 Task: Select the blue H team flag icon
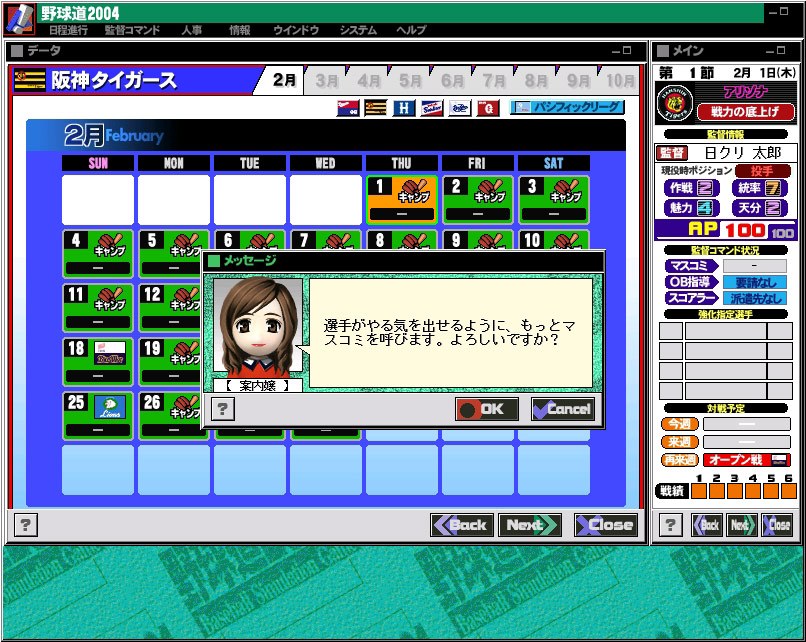click(404, 107)
